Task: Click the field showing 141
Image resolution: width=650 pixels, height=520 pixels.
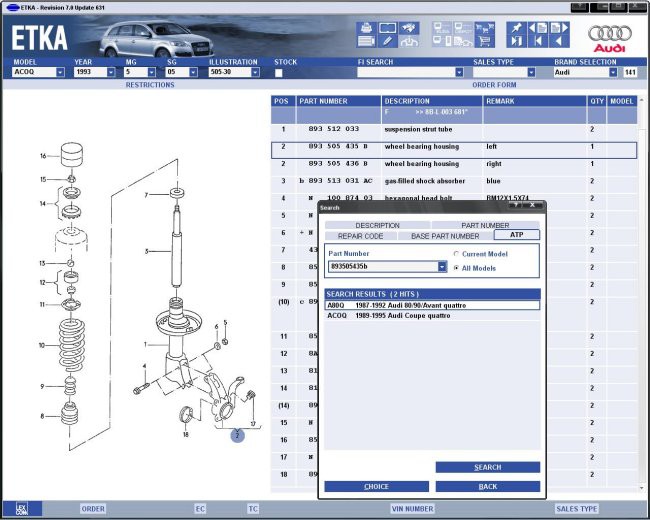Action: pyautogui.click(x=630, y=72)
